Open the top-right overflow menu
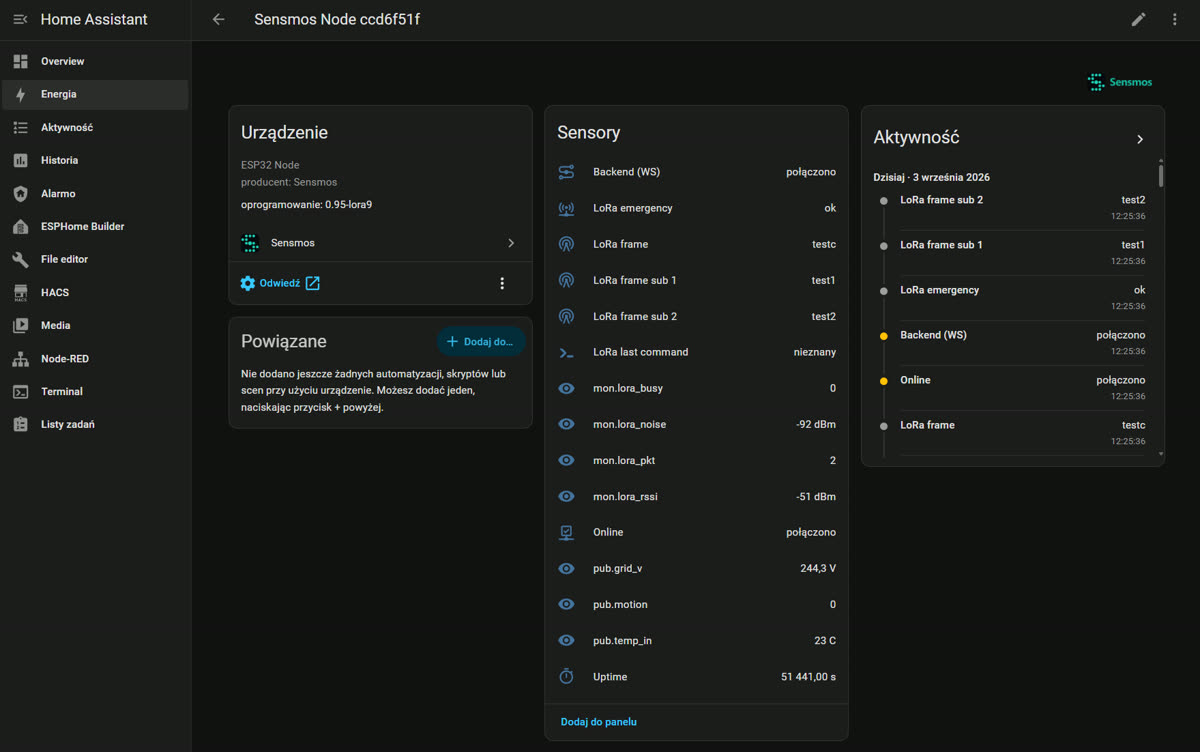The width and height of the screenshot is (1200, 752). (1174, 19)
